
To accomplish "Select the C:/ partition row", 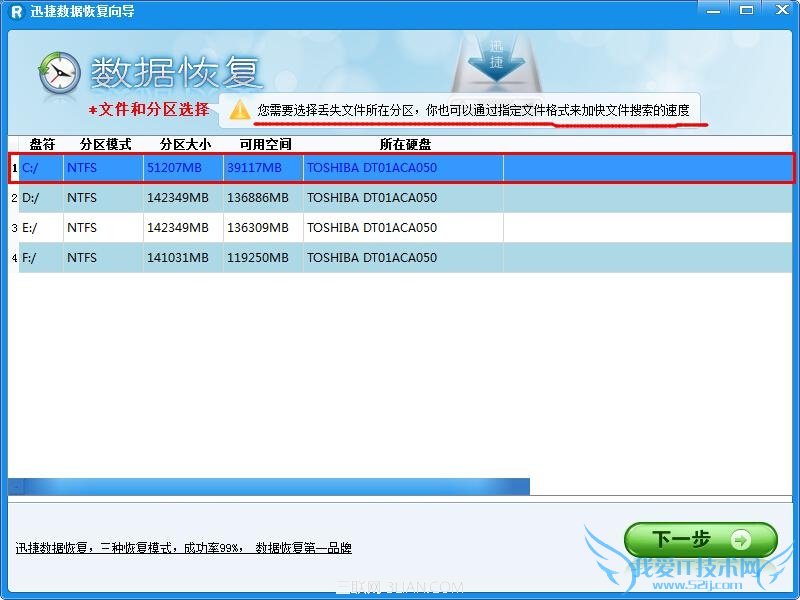I will coord(401,168).
